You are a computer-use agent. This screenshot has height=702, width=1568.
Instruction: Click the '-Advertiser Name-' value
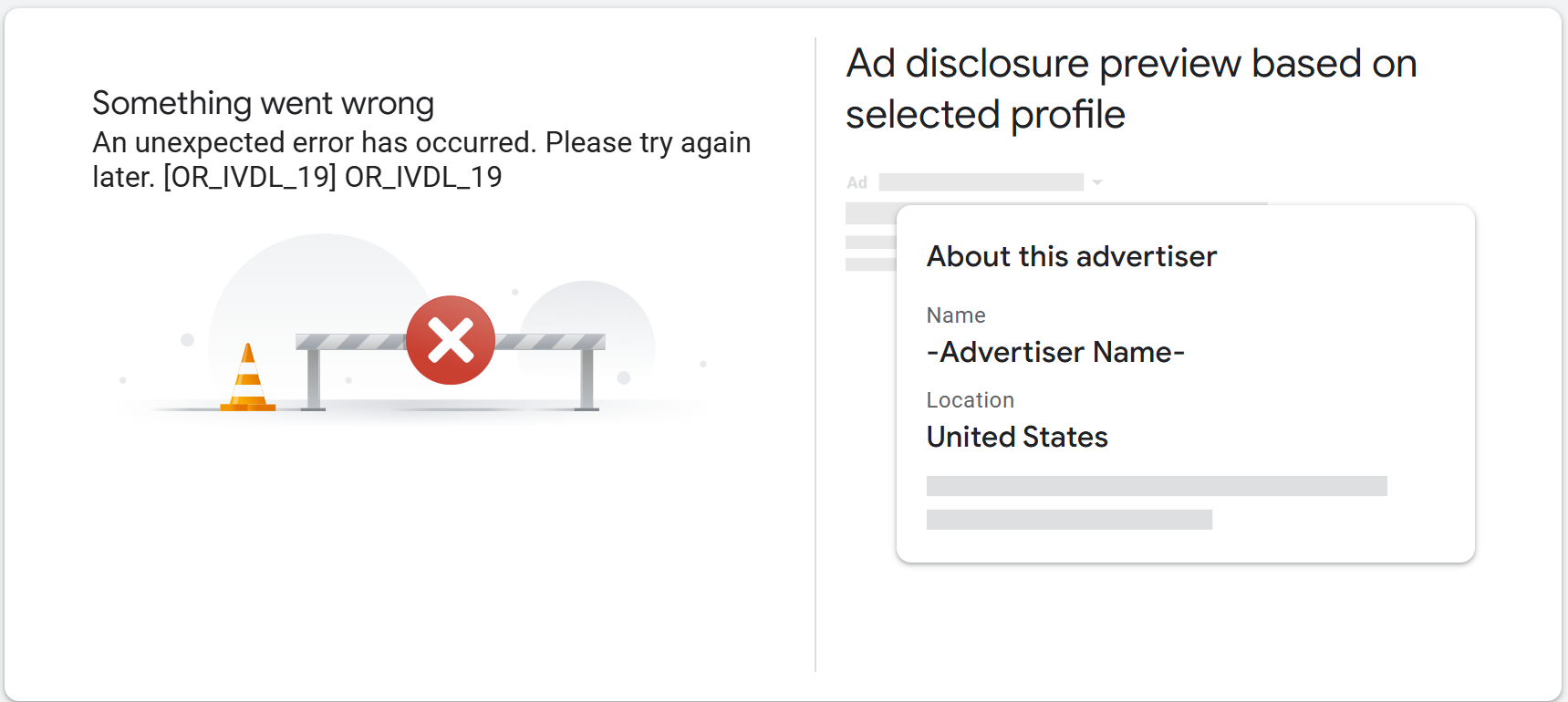[x=1055, y=352]
